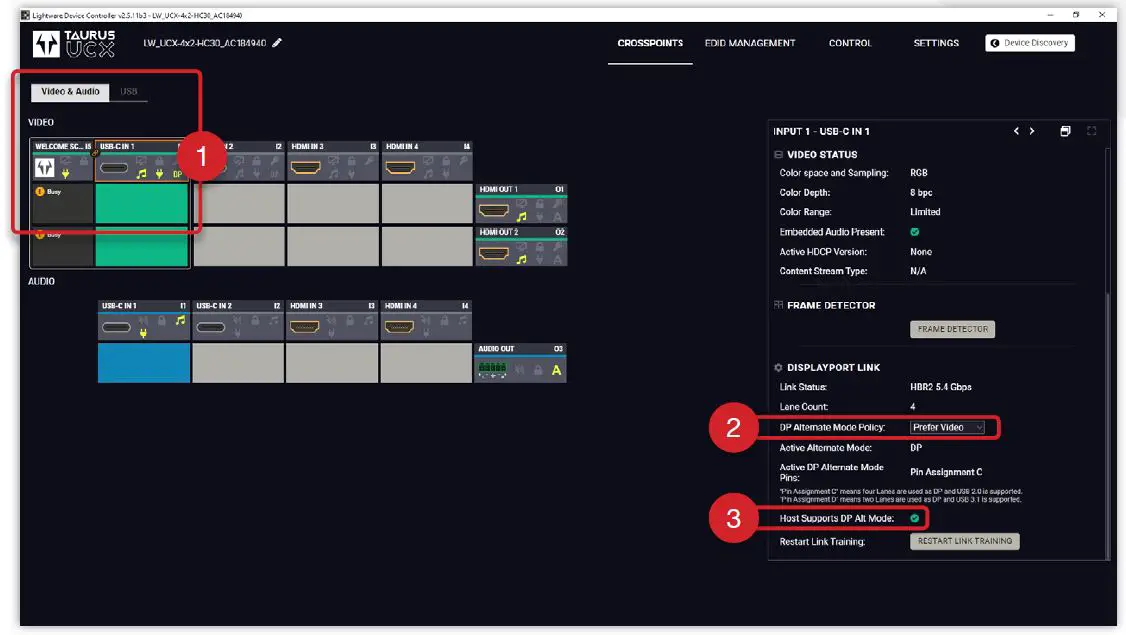Click the key icon on video HDMI IN 3
This screenshot has width=1126, height=635.
click(x=370, y=161)
